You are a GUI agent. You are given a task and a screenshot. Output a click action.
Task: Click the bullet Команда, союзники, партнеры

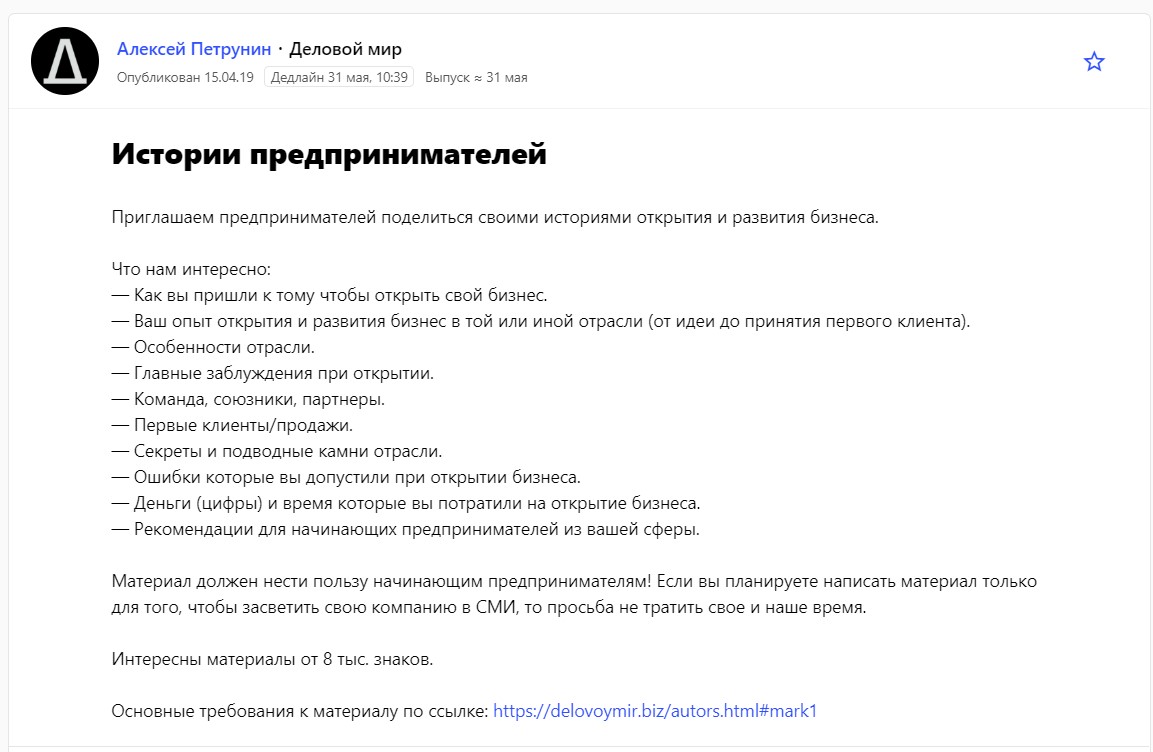(x=248, y=400)
